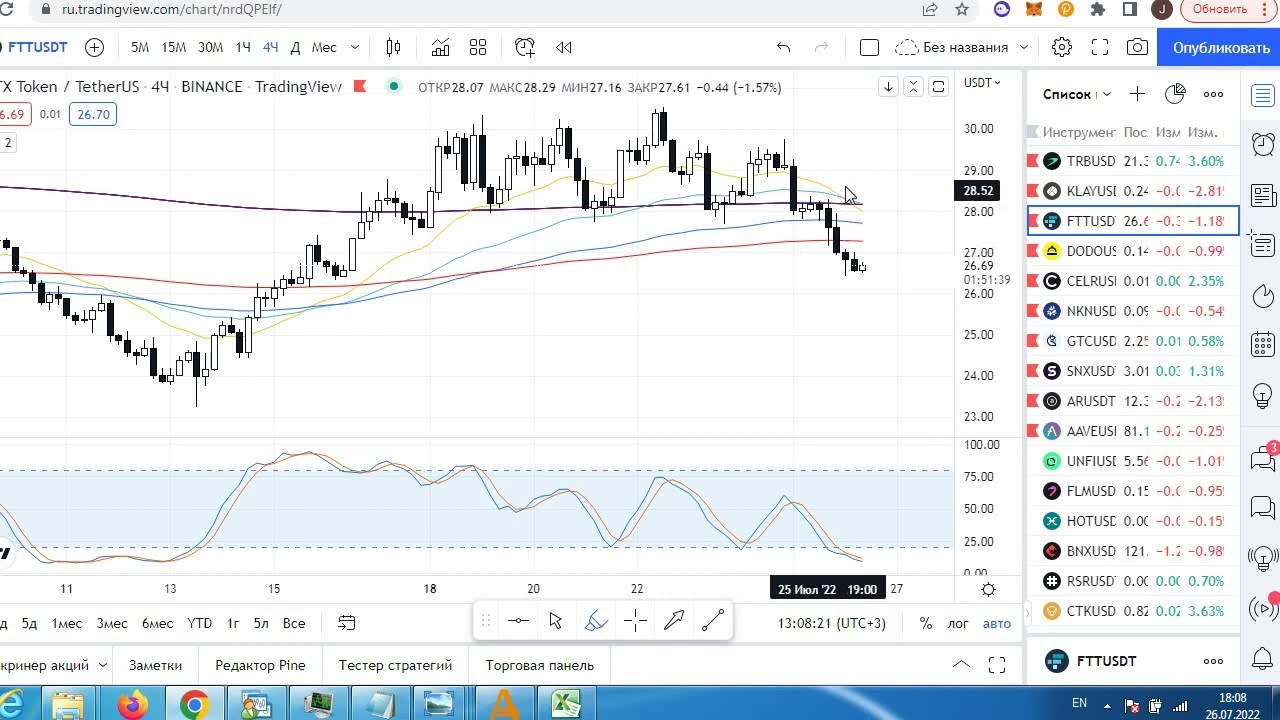This screenshot has width=1280, height=720.
Task: Open the "Заметки" tab
Action: [155, 665]
